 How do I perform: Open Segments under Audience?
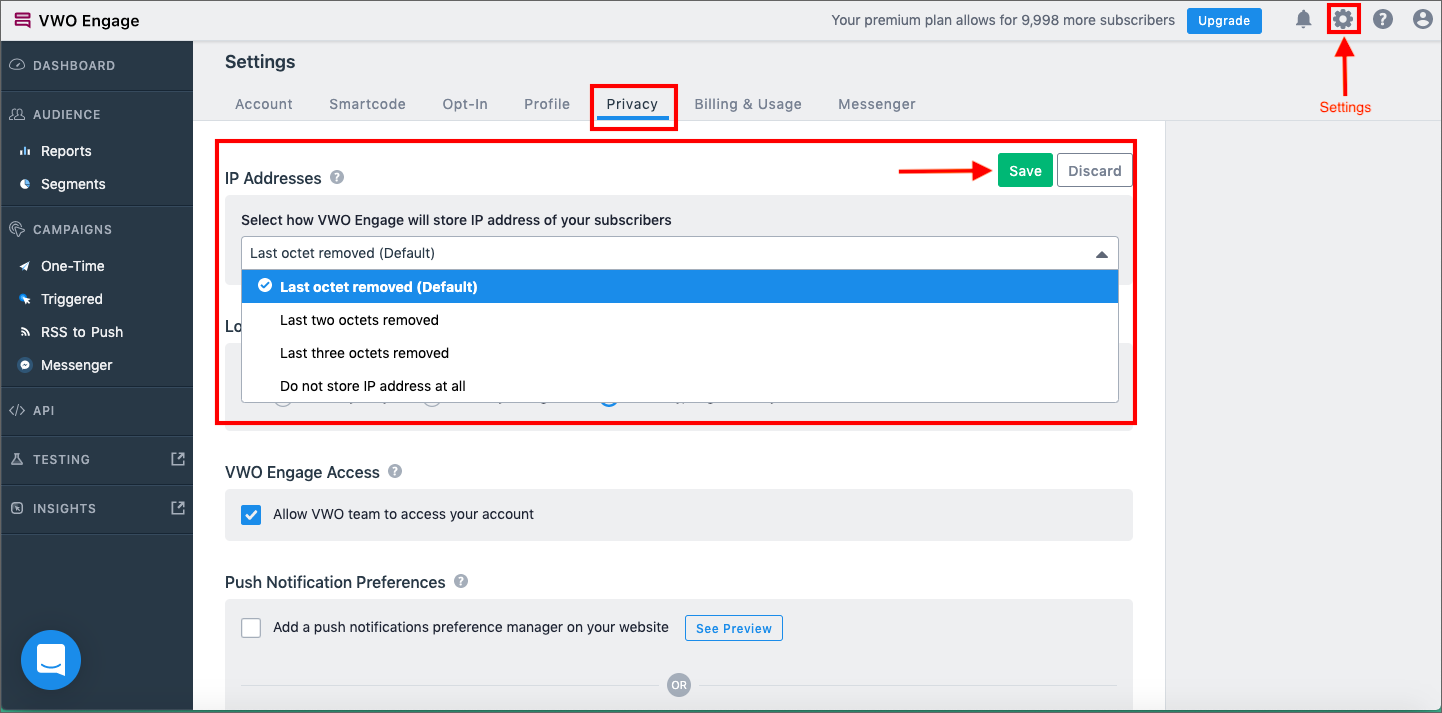[x=73, y=184]
